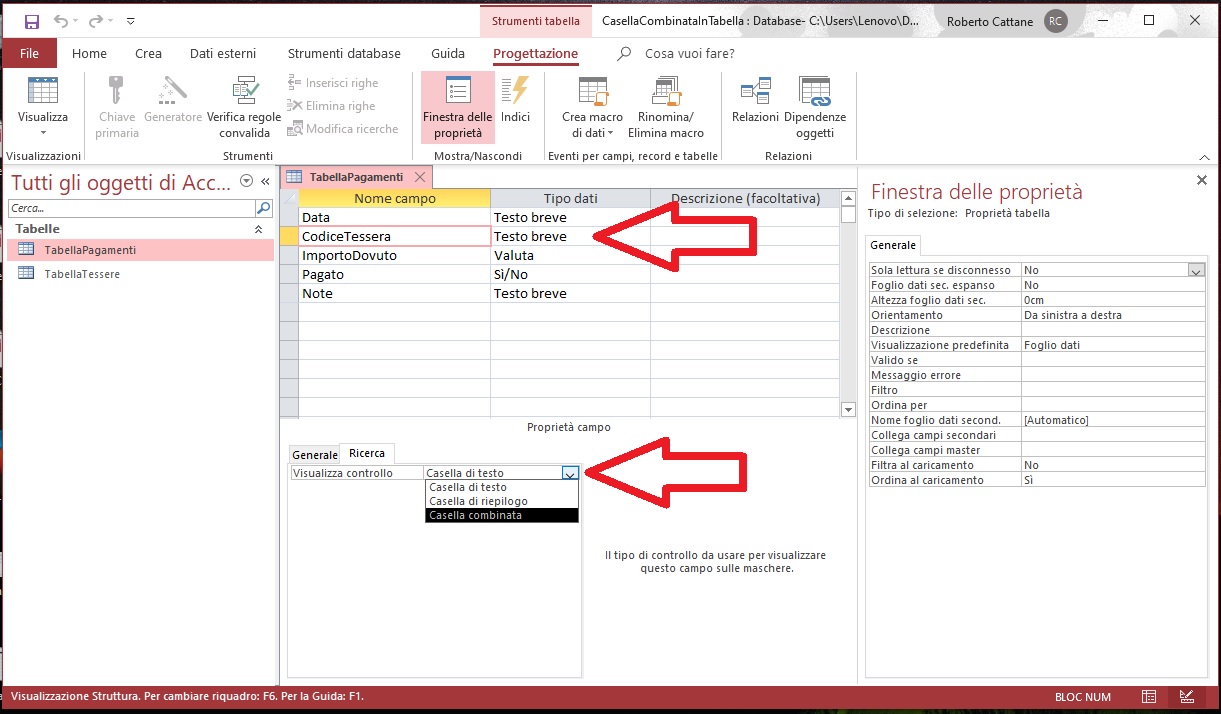
Task: Open the File menu
Action: pos(29,54)
